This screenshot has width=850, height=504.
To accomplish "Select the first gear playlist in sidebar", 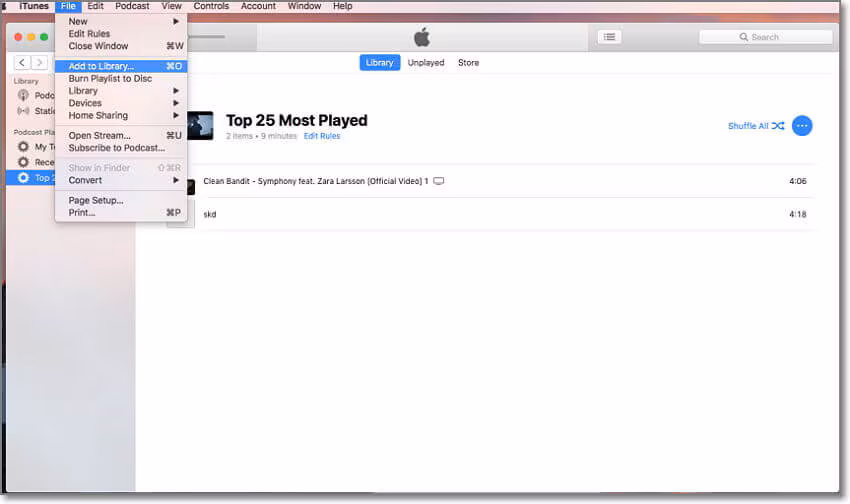I will point(23,147).
